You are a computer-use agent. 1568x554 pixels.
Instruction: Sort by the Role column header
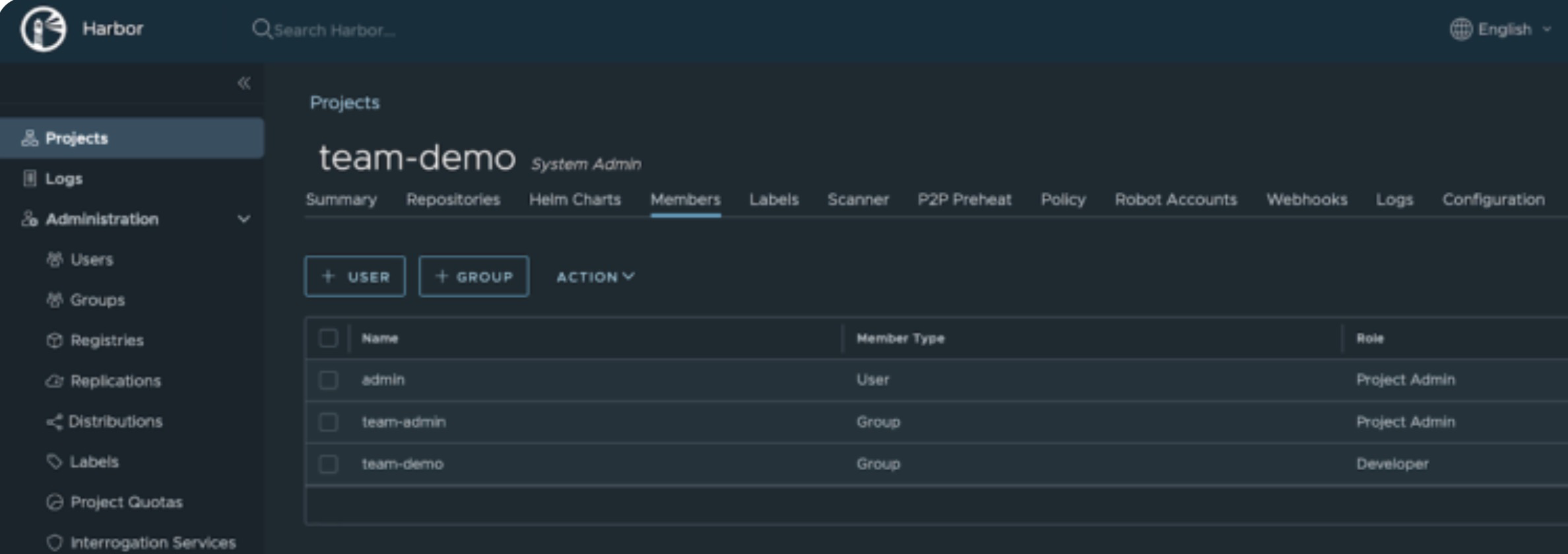pyautogui.click(x=1370, y=338)
